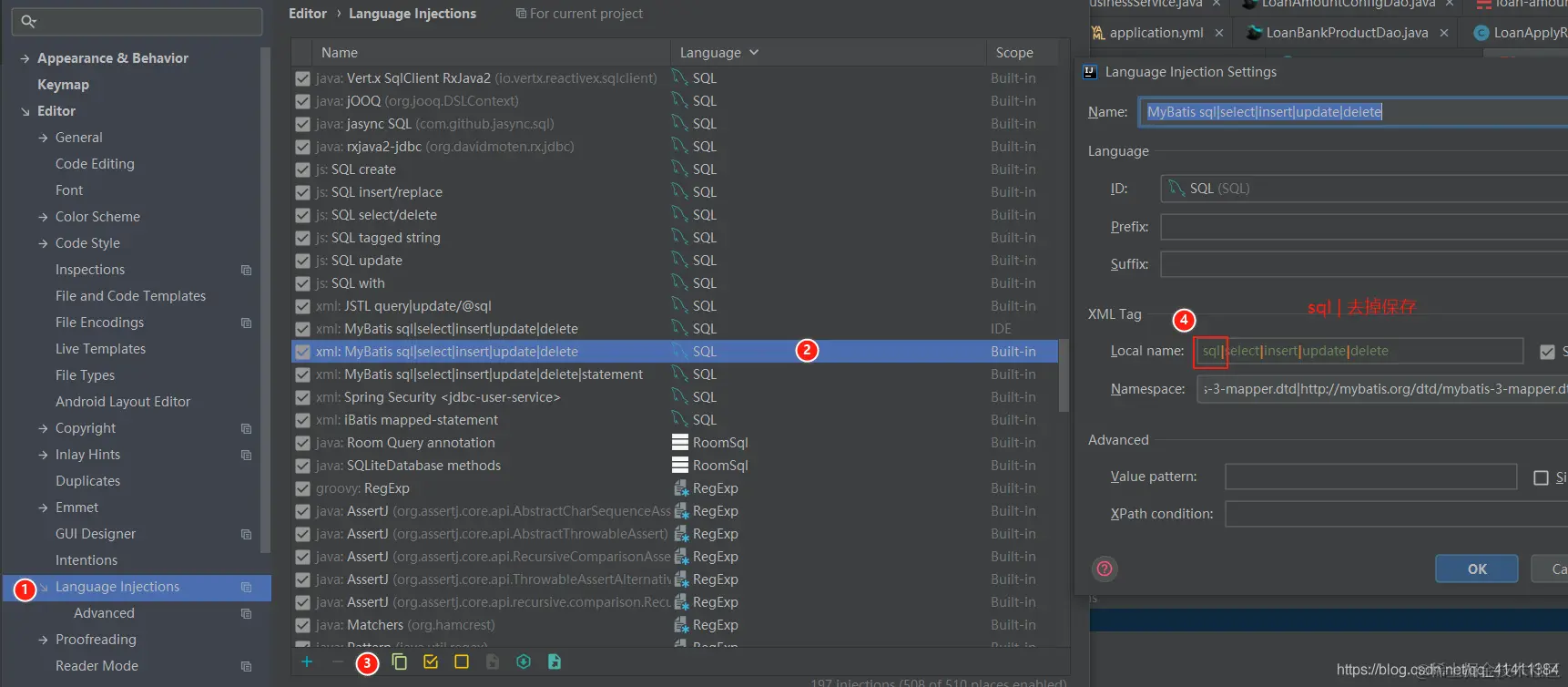Click the XPath condition input field
The image size is (1568, 687).
pyautogui.click(x=1397, y=514)
